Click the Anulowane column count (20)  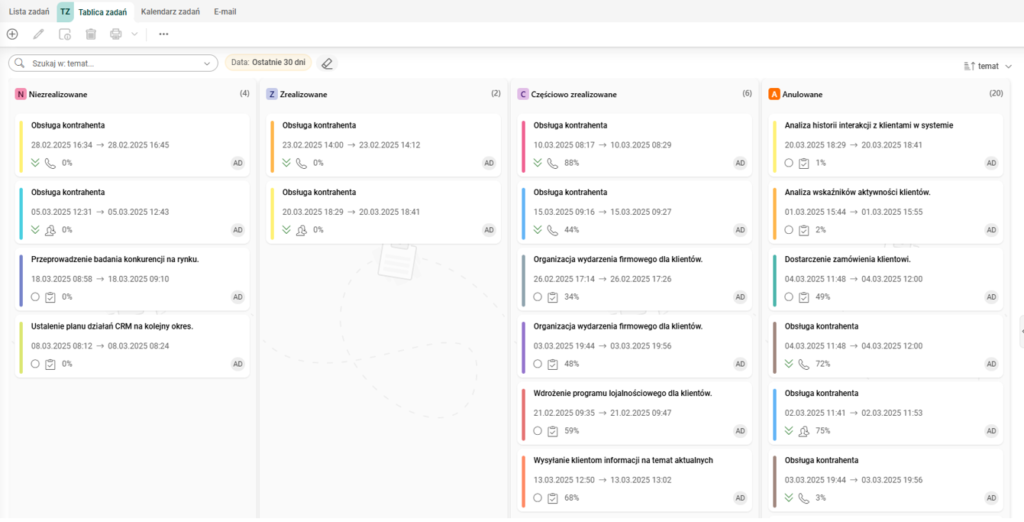point(996,93)
